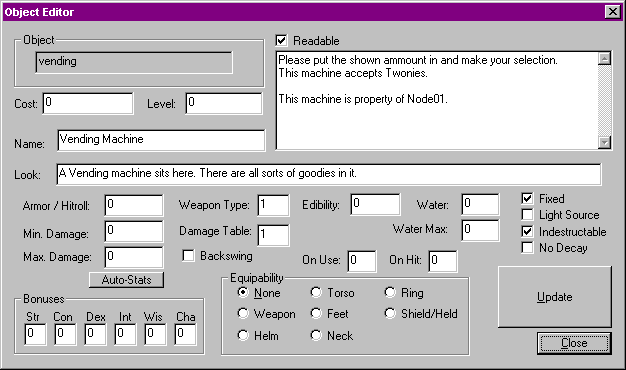The width and height of the screenshot is (626, 370).
Task: Click into the On Use field
Action: pos(362,261)
